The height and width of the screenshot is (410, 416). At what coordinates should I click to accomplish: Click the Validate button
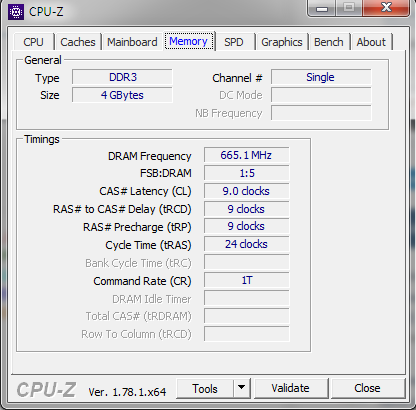coord(291,388)
